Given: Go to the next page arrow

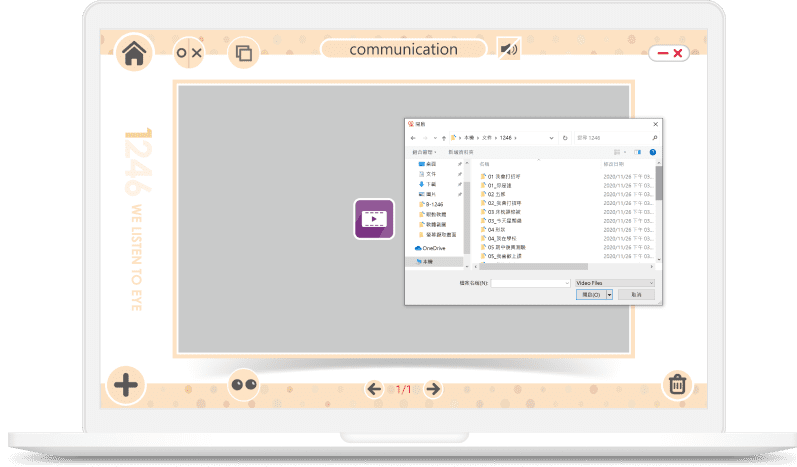Looking at the screenshot, I should 433,389.
